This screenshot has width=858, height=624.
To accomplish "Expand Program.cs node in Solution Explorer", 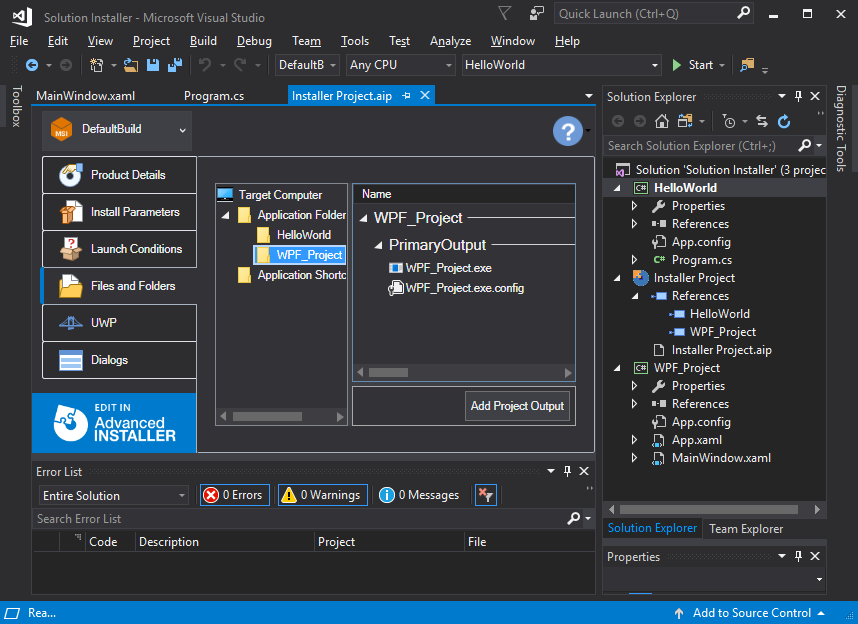I will click(x=634, y=260).
